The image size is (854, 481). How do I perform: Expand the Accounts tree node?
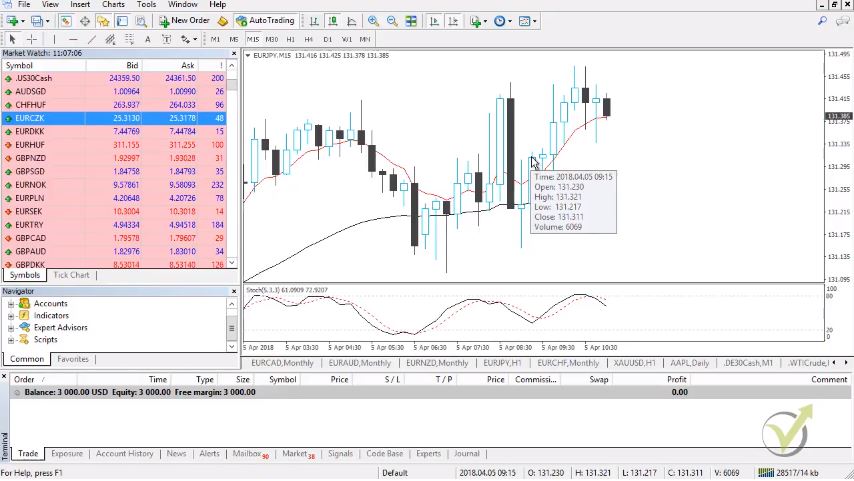[x=11, y=304]
